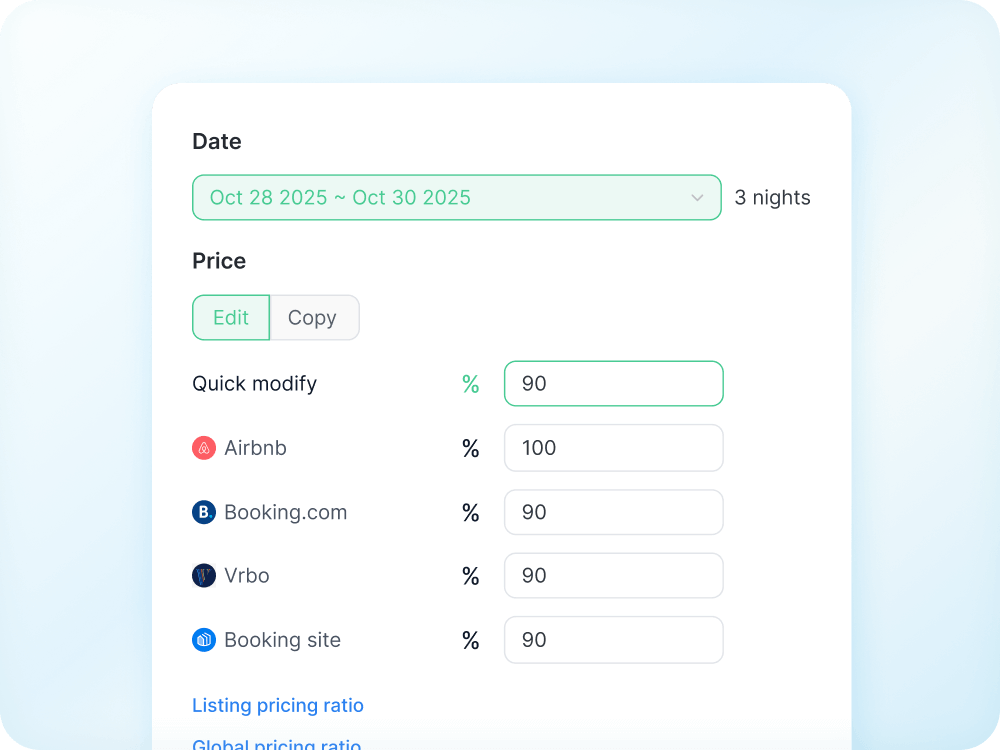Click the Booking site globe icon

(x=204, y=640)
